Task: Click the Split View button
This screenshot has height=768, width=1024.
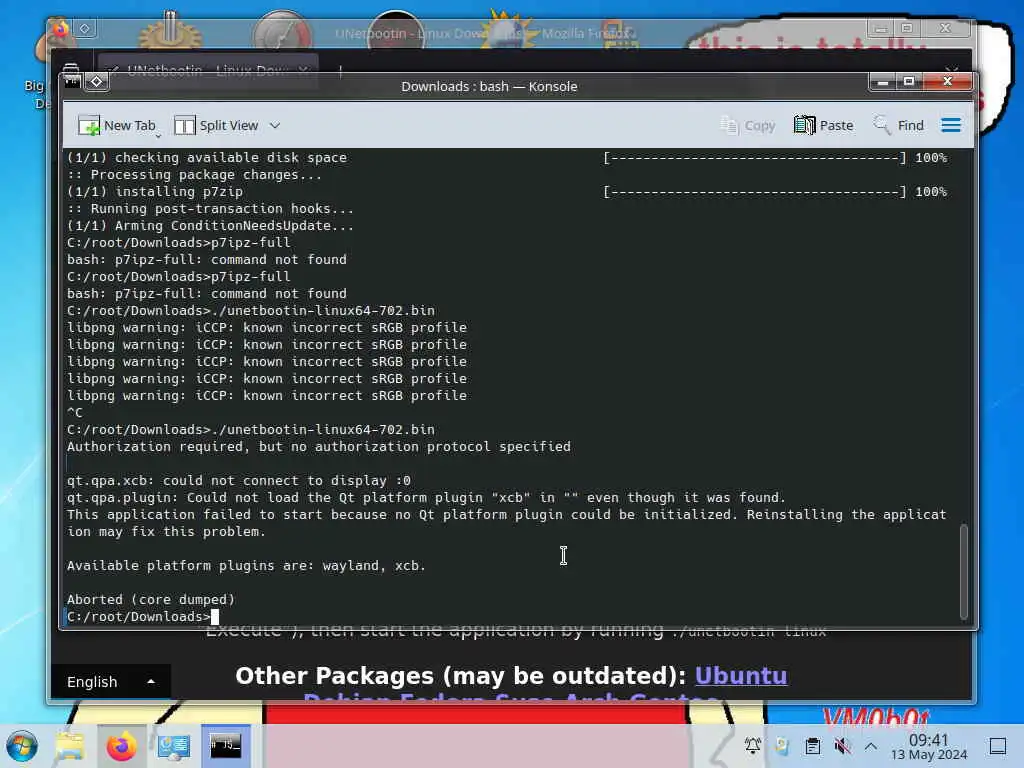Action: pyautogui.click(x=216, y=125)
